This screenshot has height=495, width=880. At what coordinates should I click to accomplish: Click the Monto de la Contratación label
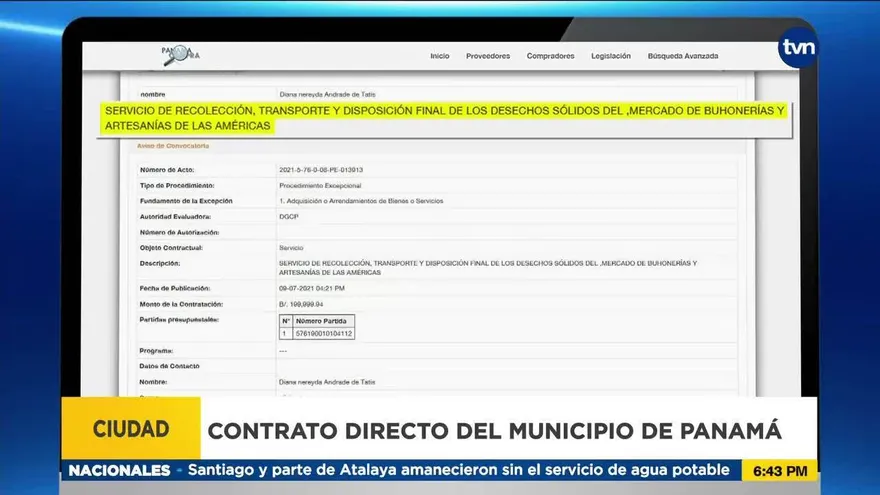(x=181, y=304)
